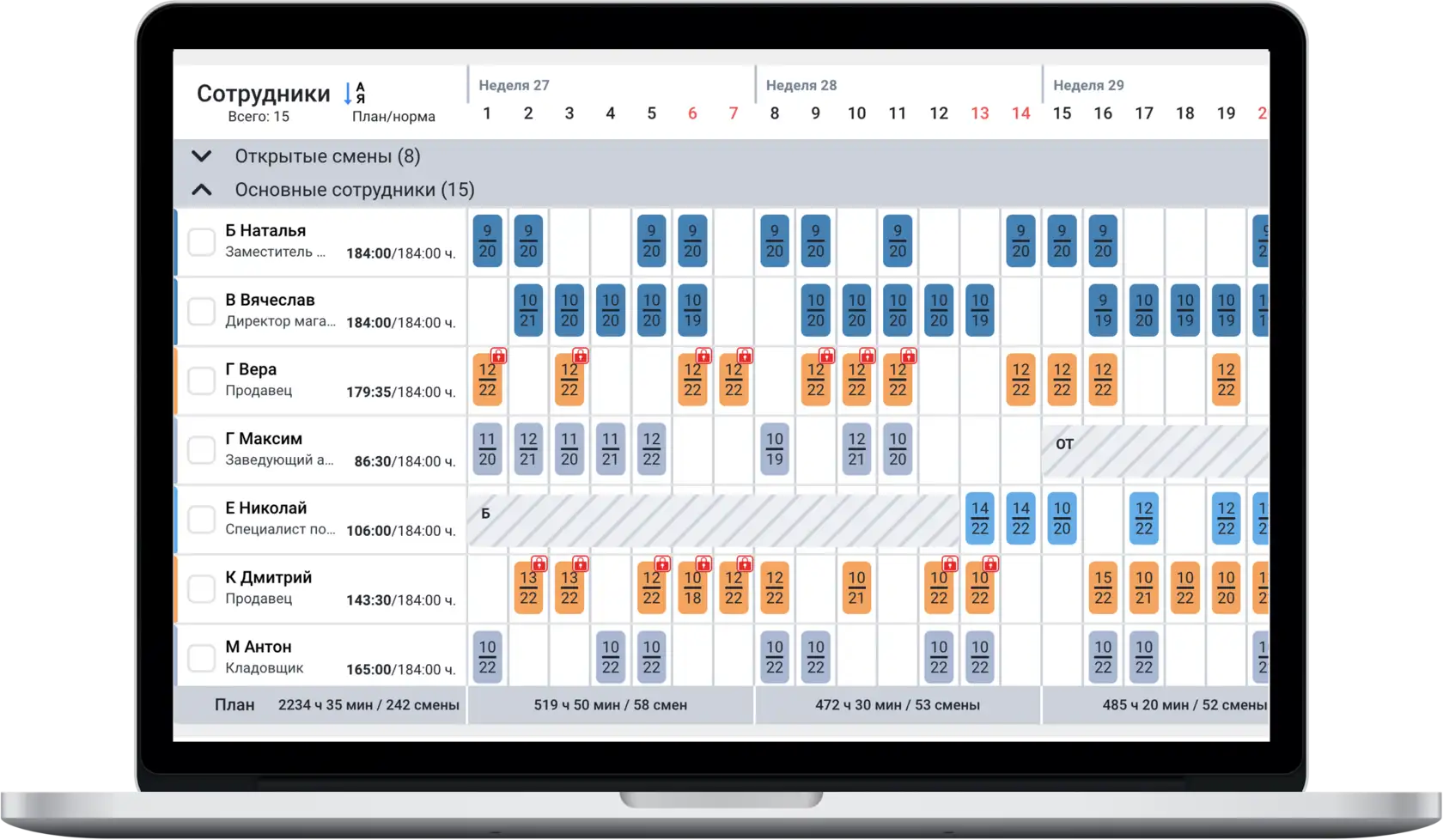
Task: Click lock icon on К Дмитрий's day 13 shift
Action: [x=991, y=564]
